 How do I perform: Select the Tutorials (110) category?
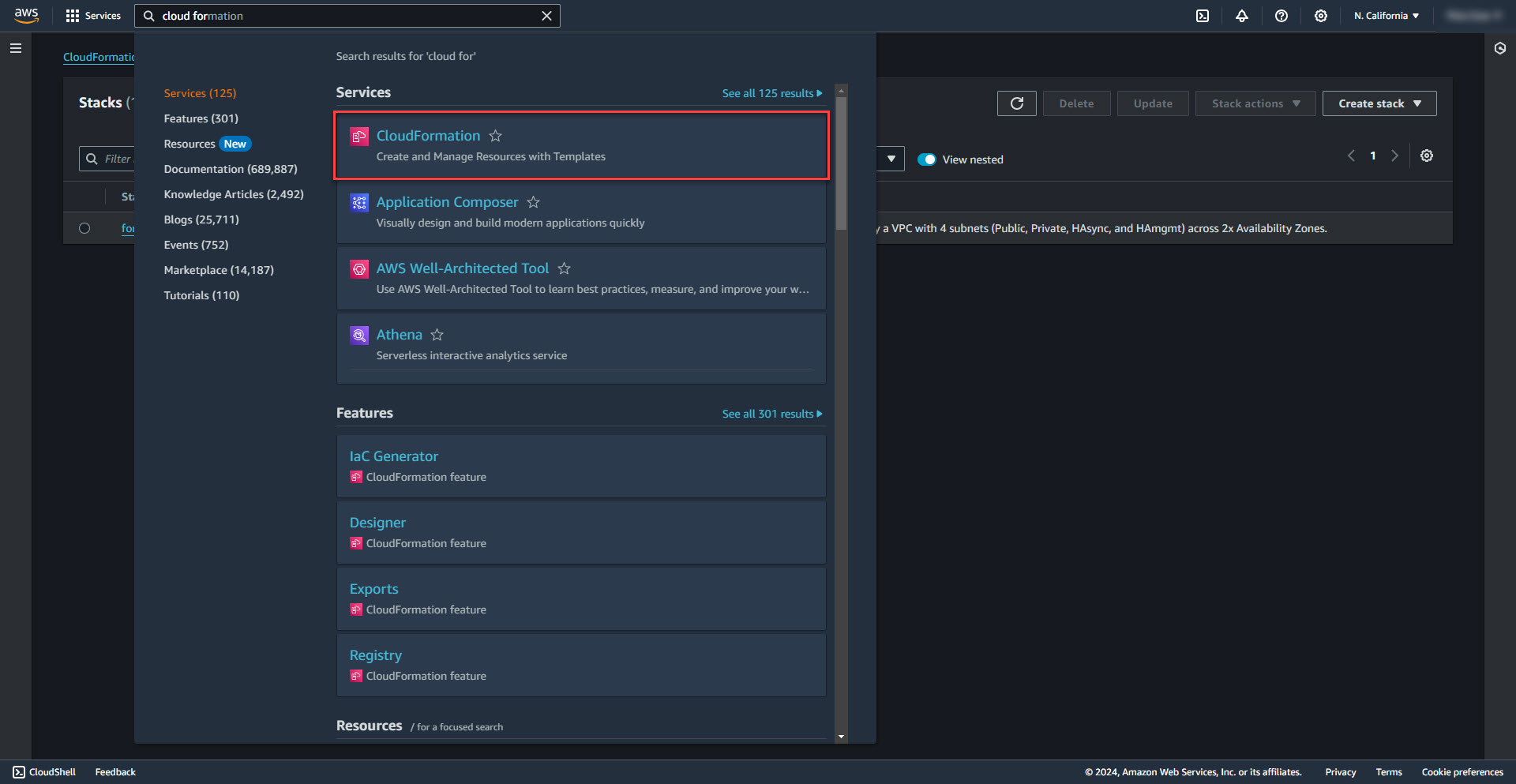point(201,295)
